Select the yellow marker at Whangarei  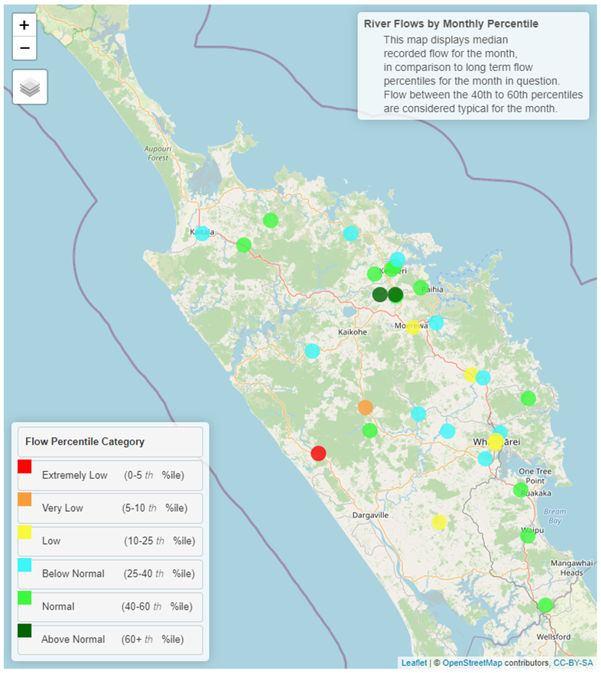pyautogui.click(x=496, y=442)
